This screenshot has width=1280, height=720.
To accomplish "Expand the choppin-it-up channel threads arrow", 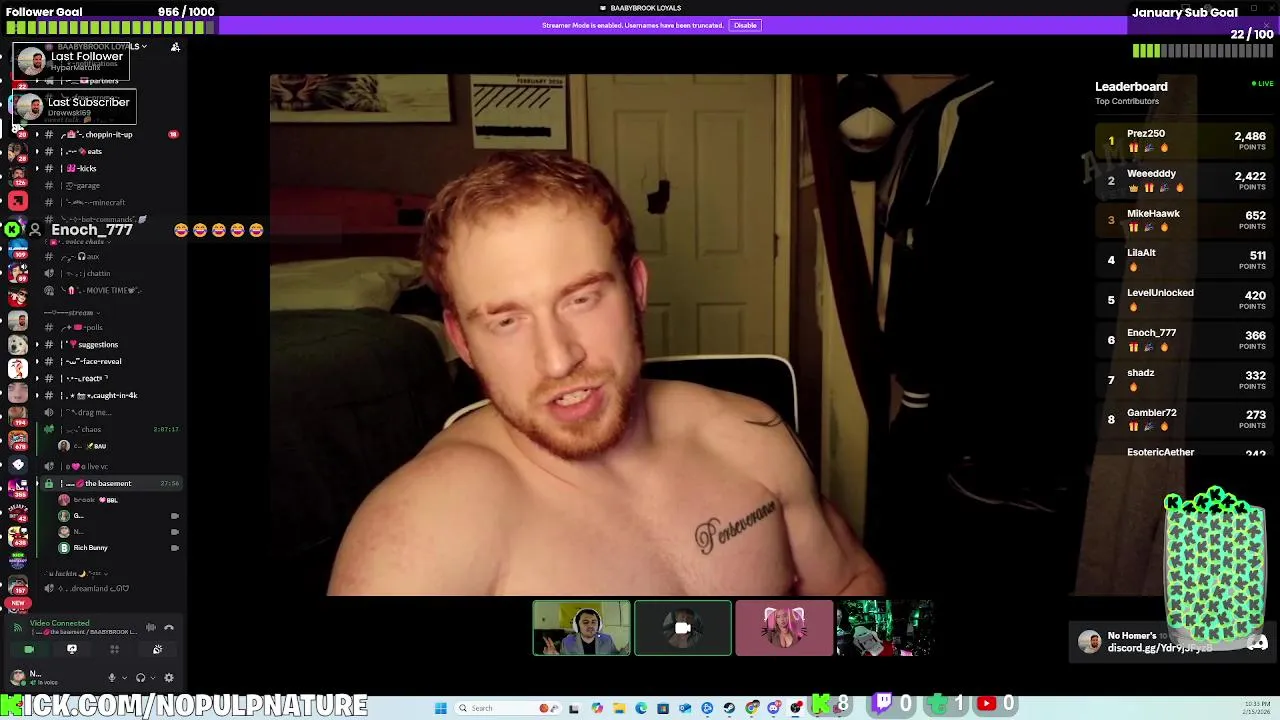I will click(x=37, y=134).
